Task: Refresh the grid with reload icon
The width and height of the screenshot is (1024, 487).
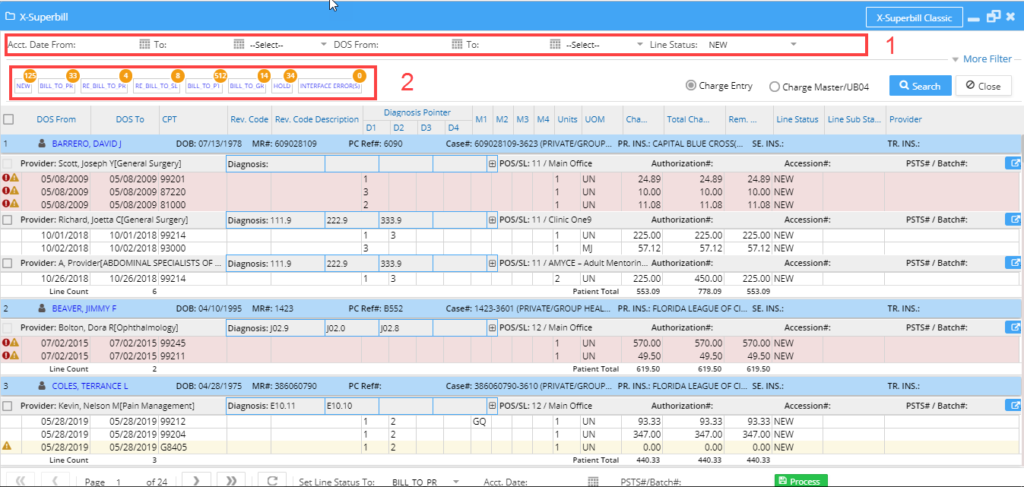Action: point(272,481)
